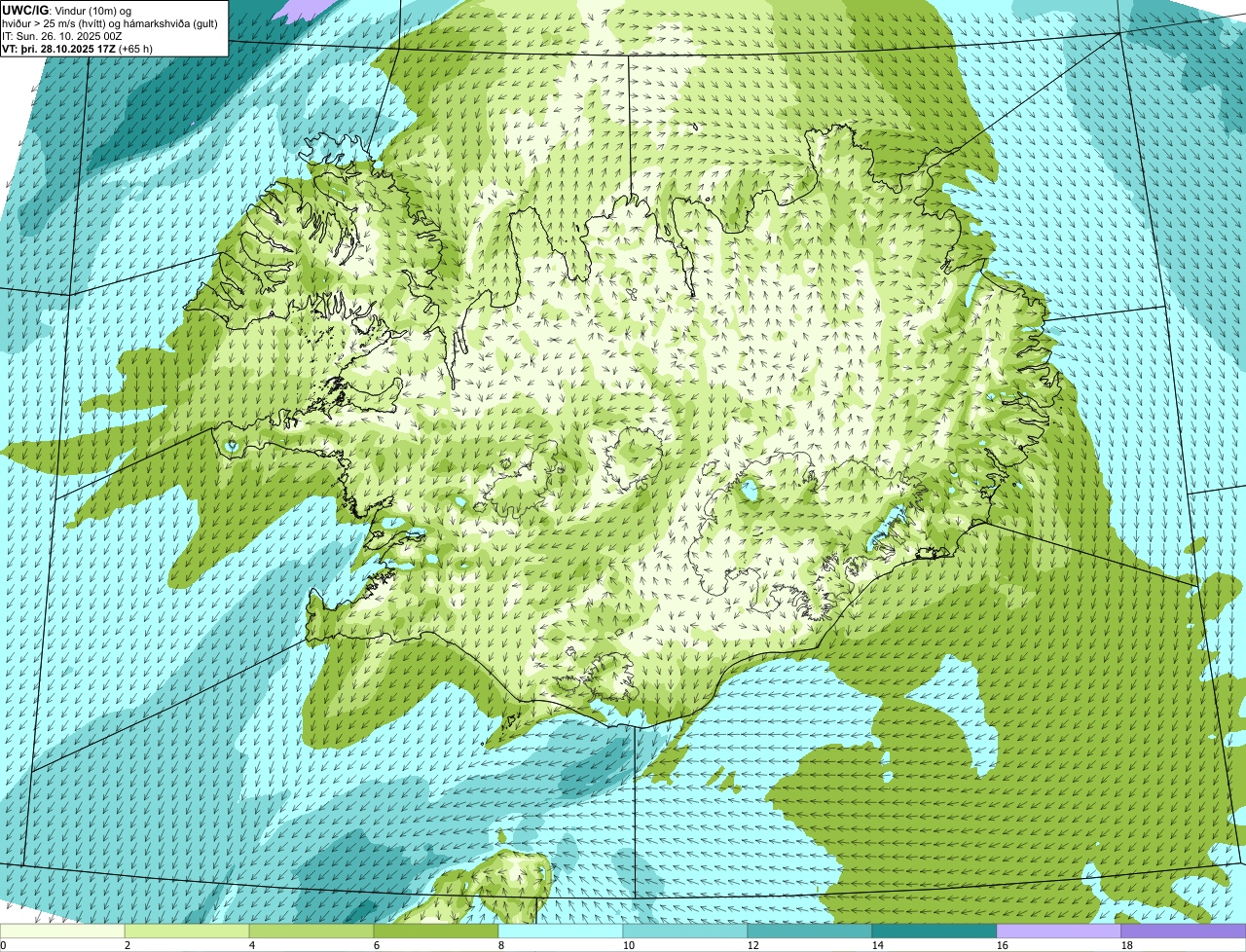Viewport: 1246px width, 952px height.
Task: Click the legend scale value '18'
Action: (1127, 945)
